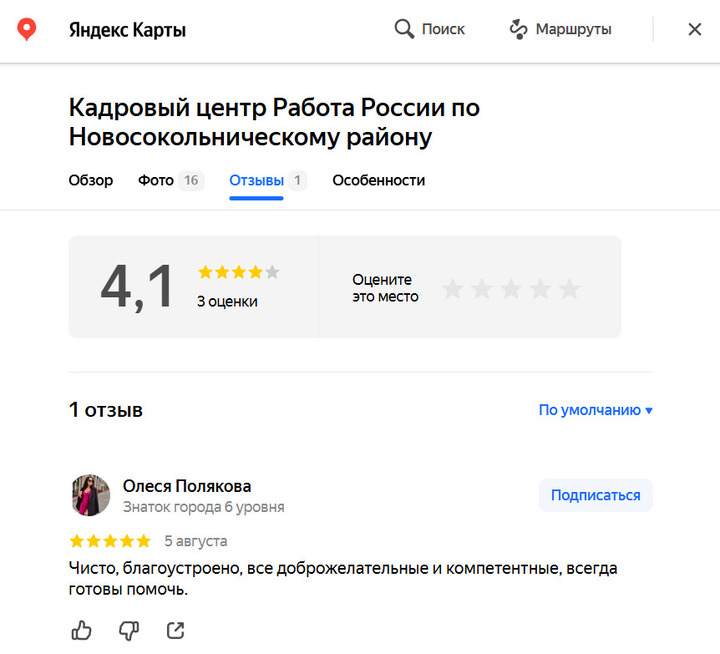Image resolution: width=720 pixels, height=654 pixels.
Task: Click the routes icon next to Маршруты
Action: 518,30
